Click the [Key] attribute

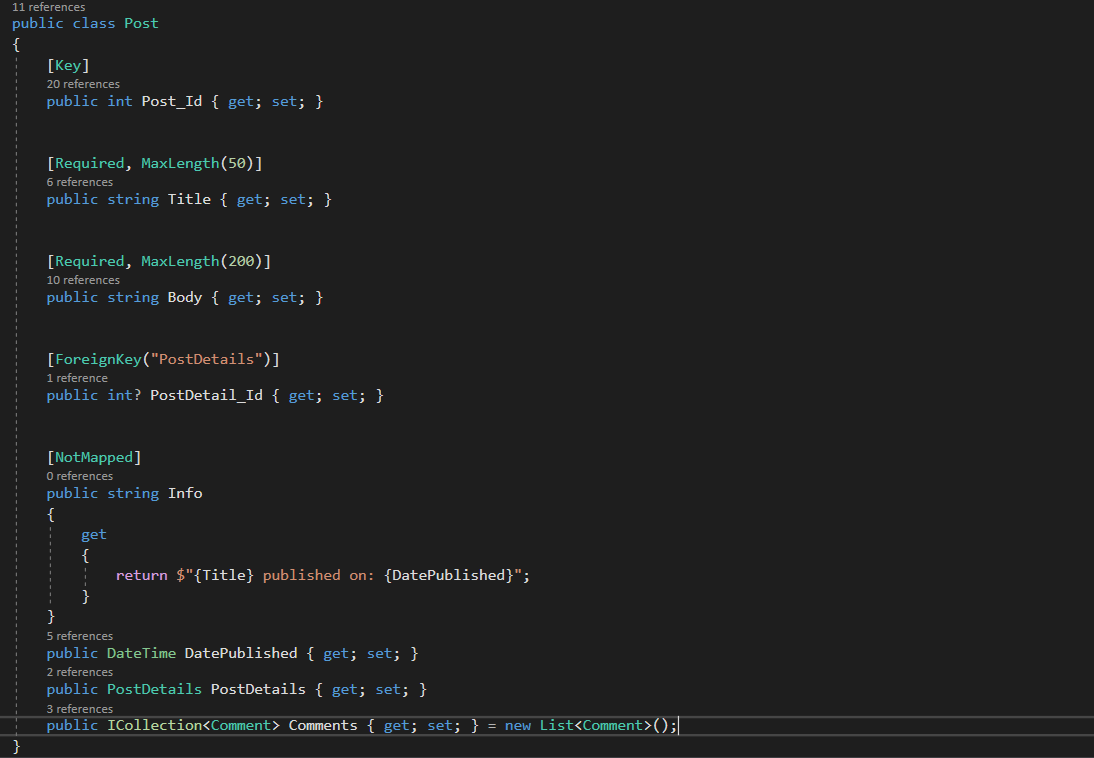[x=68, y=66]
